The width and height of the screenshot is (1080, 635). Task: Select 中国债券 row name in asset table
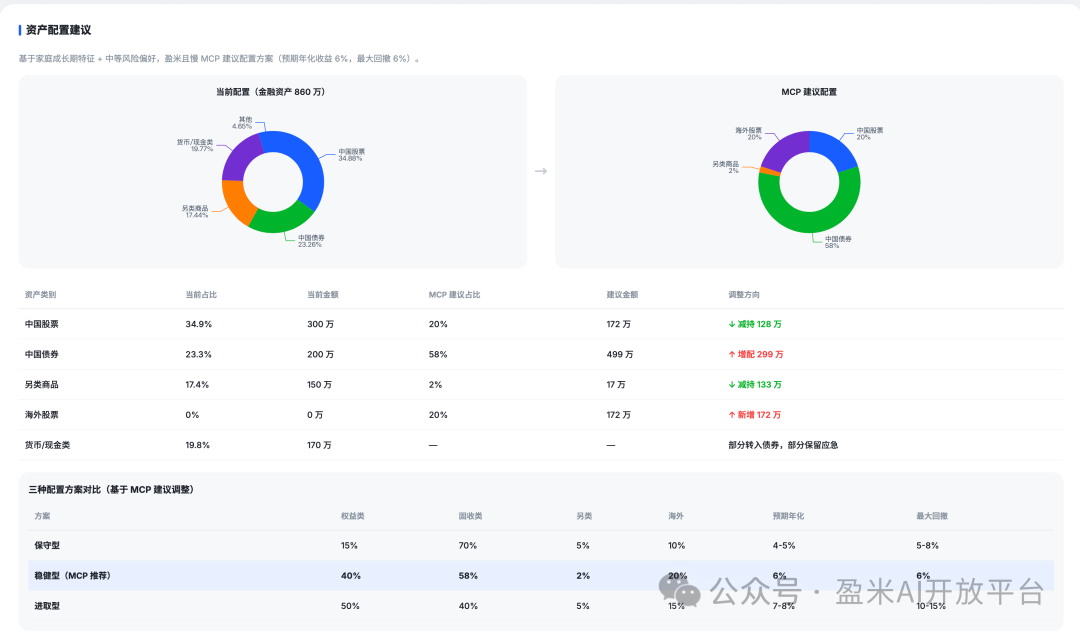(x=41, y=355)
